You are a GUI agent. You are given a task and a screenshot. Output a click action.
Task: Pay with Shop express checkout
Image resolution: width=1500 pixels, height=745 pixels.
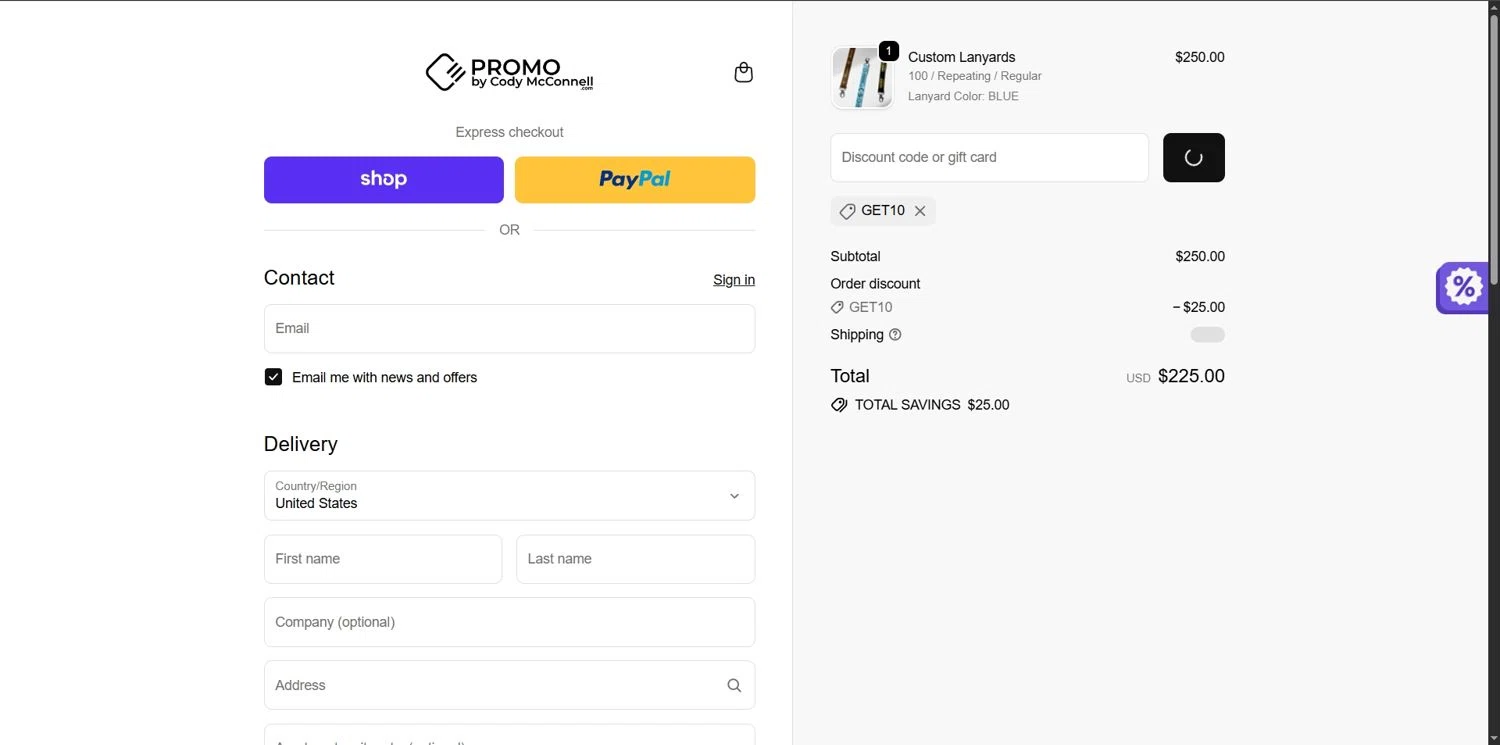click(x=384, y=180)
